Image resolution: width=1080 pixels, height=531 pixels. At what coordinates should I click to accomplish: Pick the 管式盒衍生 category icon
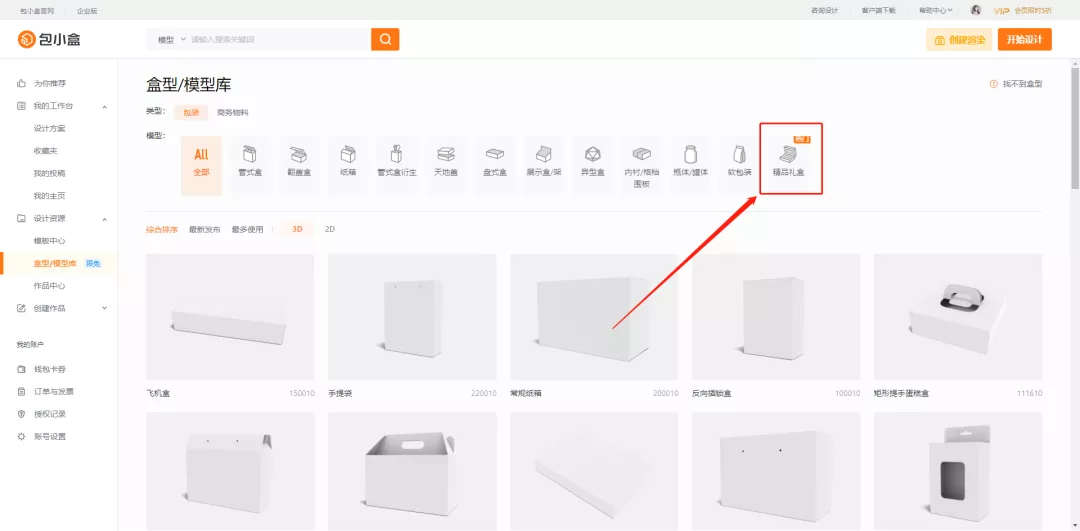[397, 154]
